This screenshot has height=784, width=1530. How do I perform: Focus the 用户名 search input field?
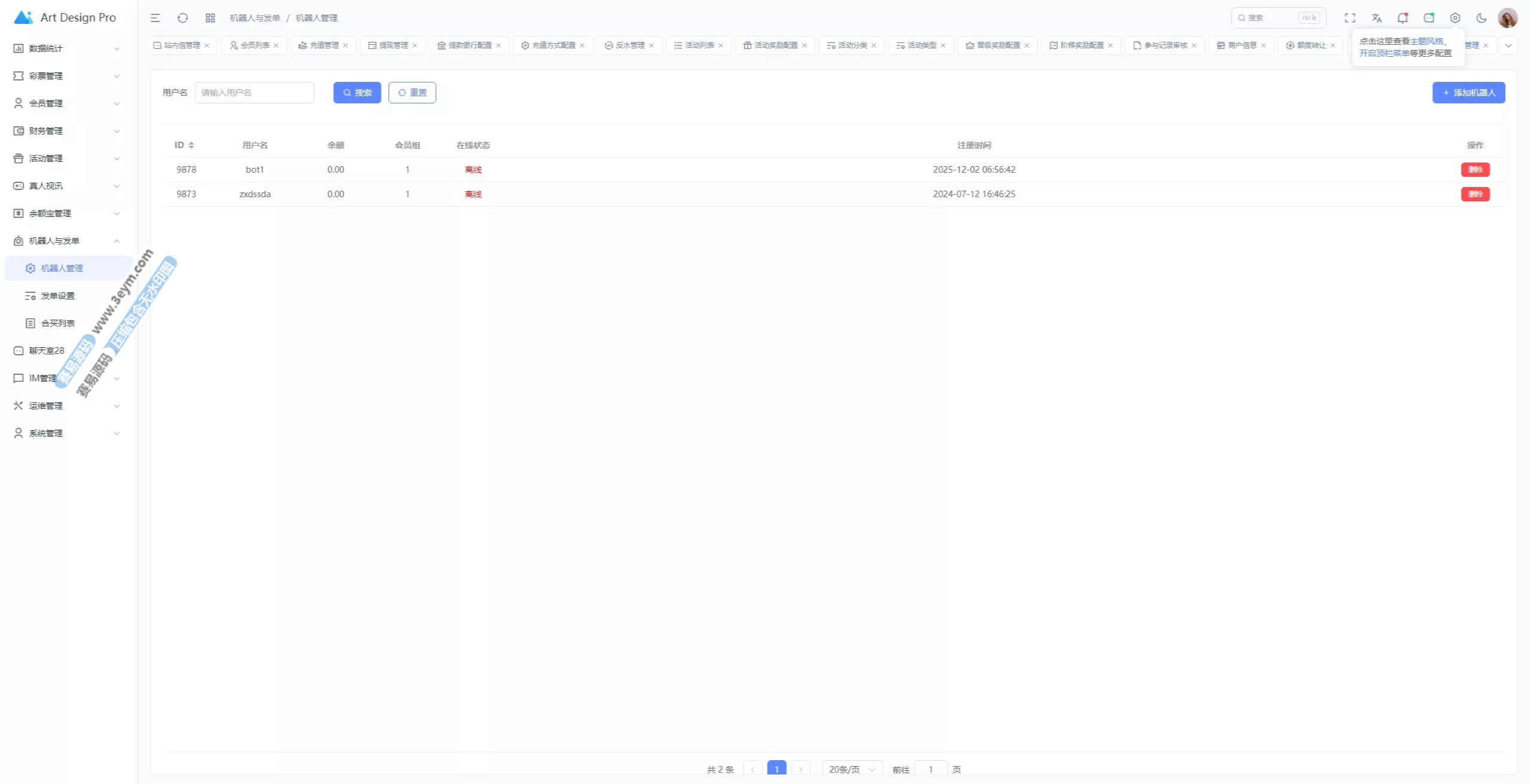coord(254,93)
